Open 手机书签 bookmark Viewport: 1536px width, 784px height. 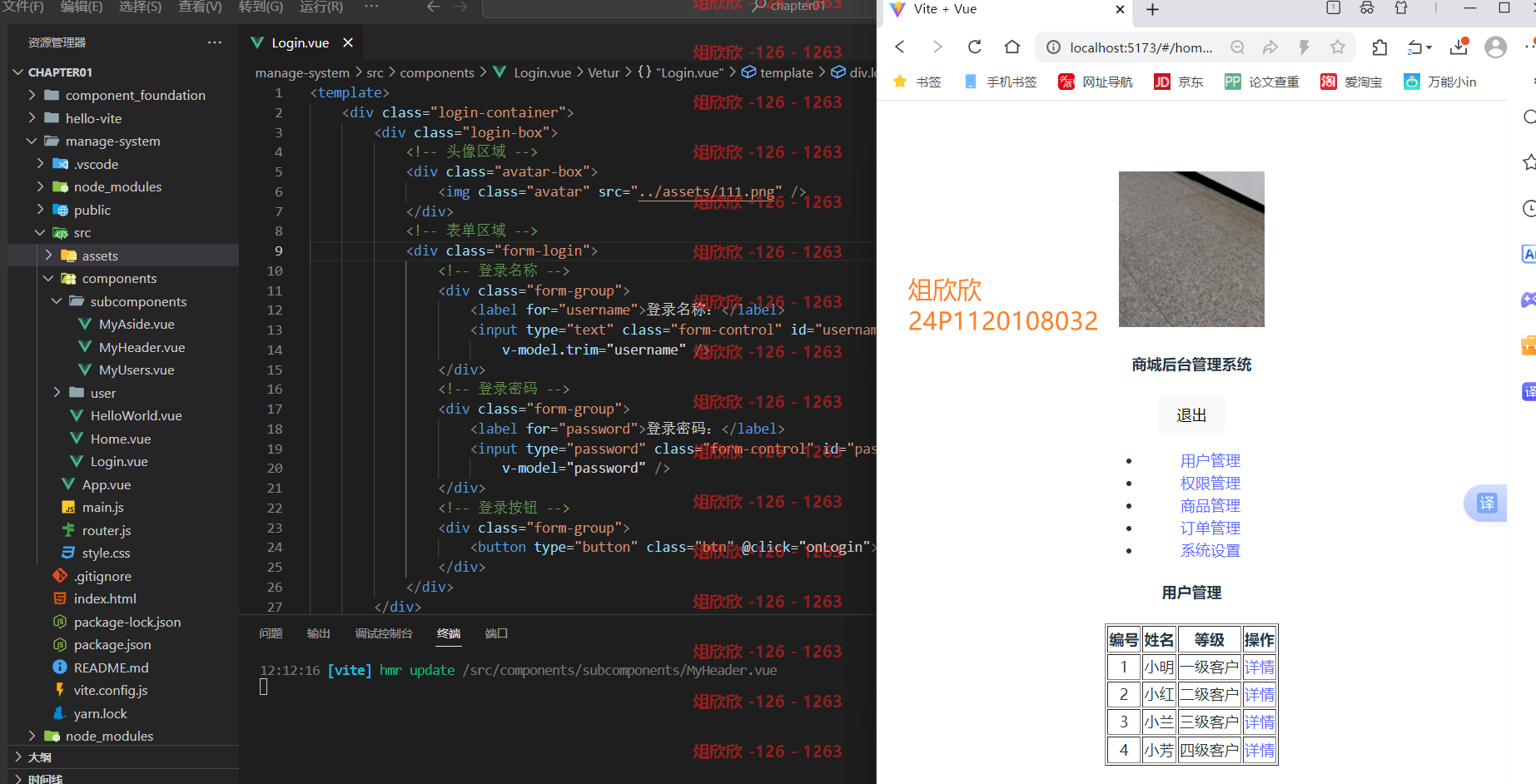pos(1001,82)
